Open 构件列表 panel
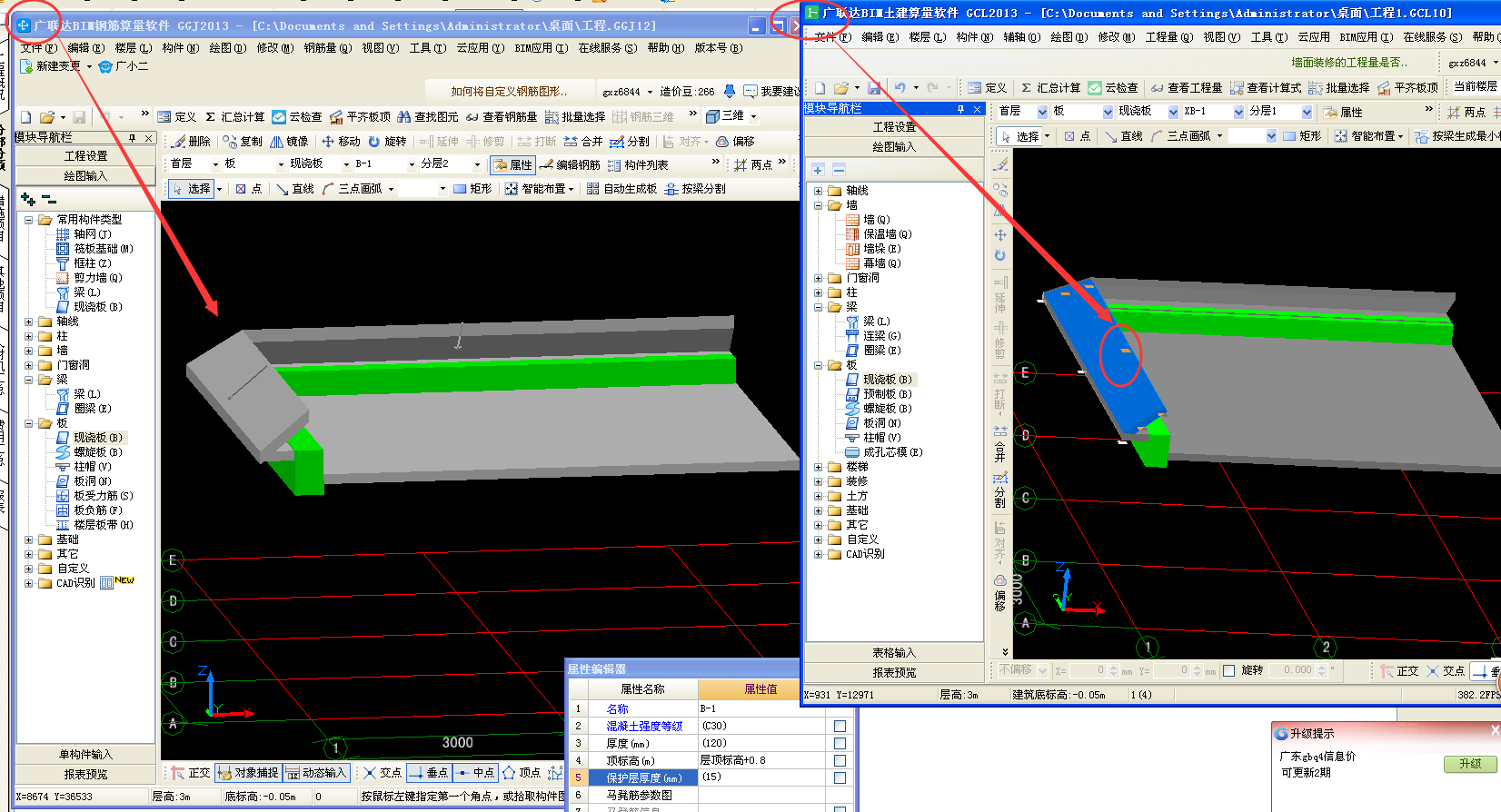The width and height of the screenshot is (1501, 812). 638,164
